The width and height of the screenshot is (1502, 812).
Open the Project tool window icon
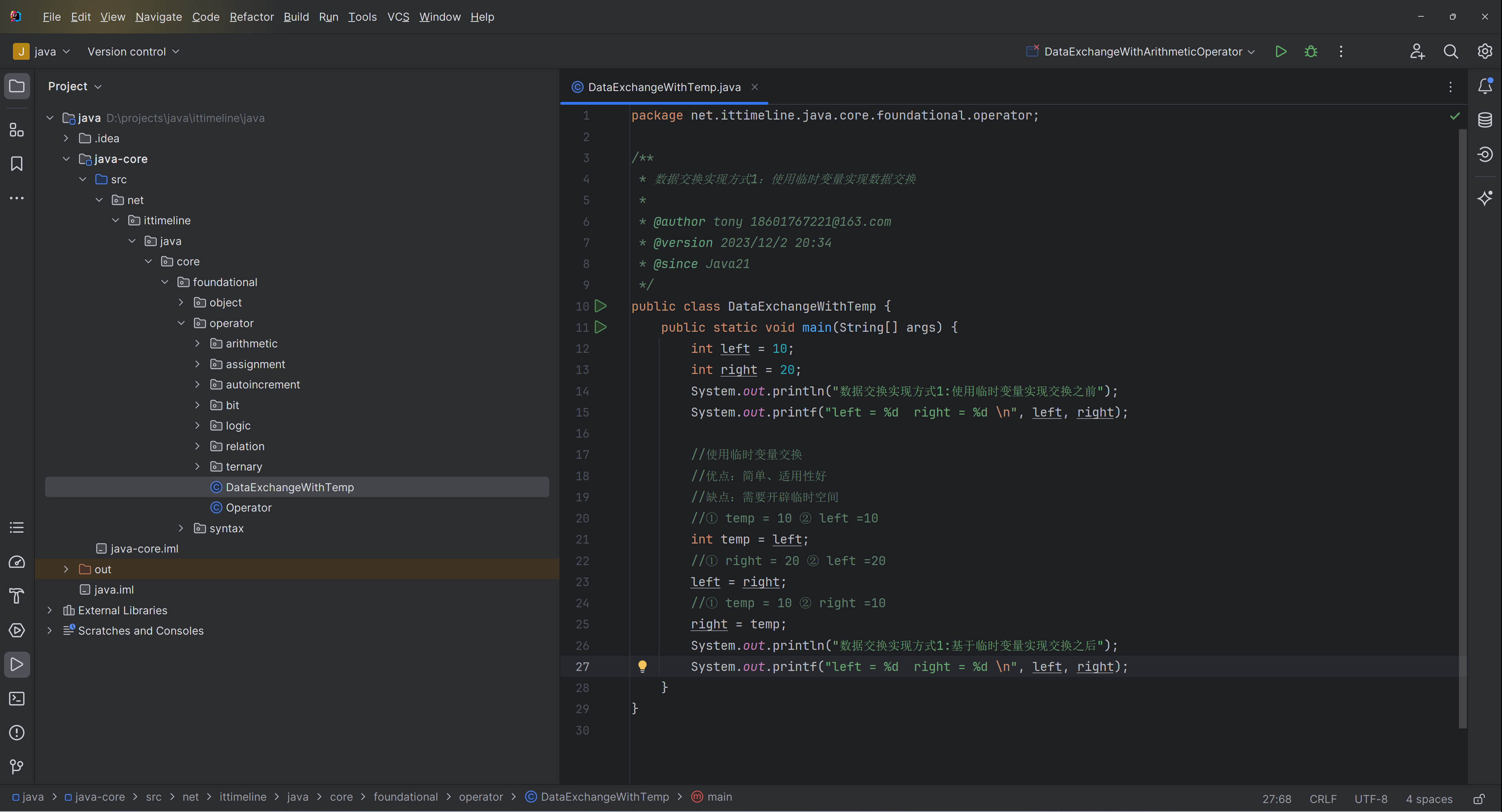click(17, 86)
